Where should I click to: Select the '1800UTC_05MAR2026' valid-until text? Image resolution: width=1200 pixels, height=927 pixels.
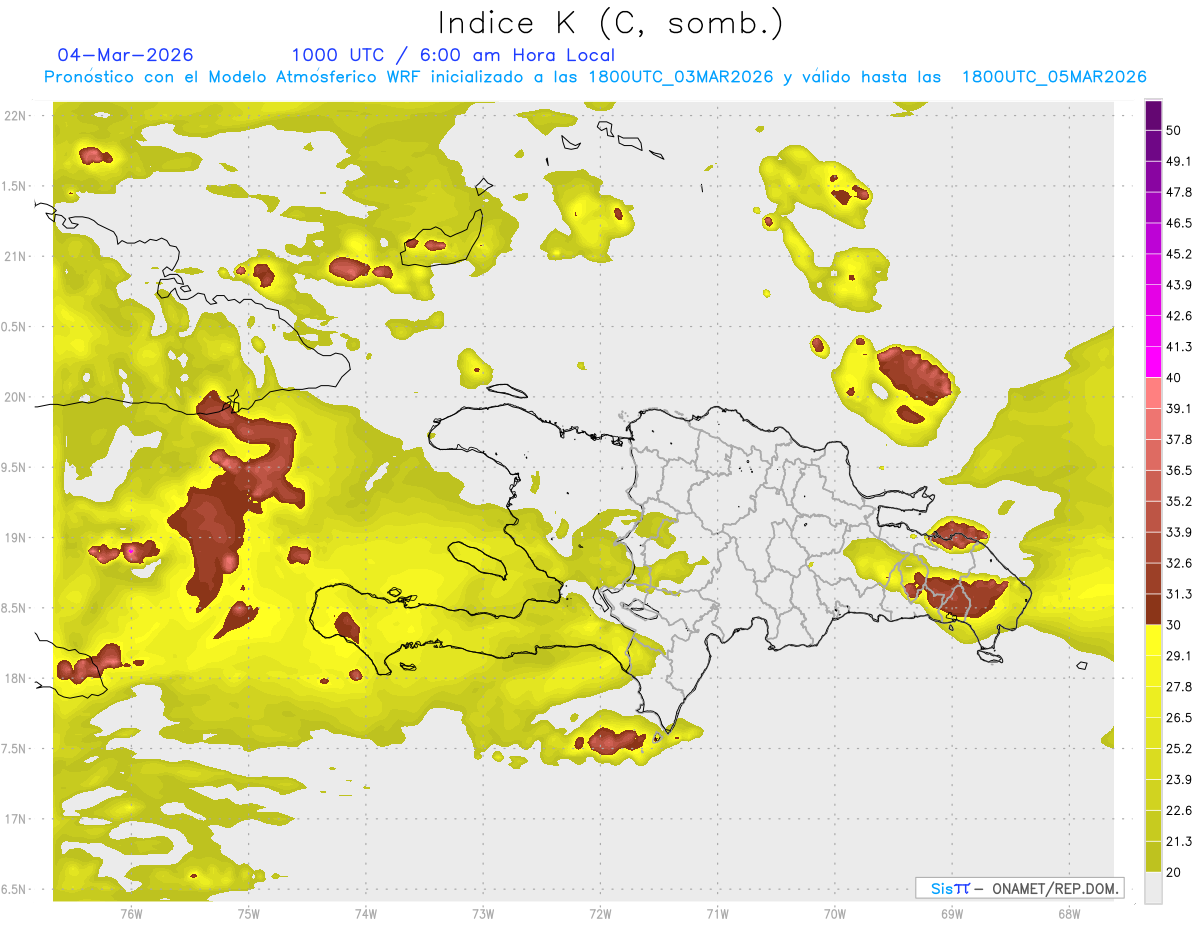(1054, 77)
